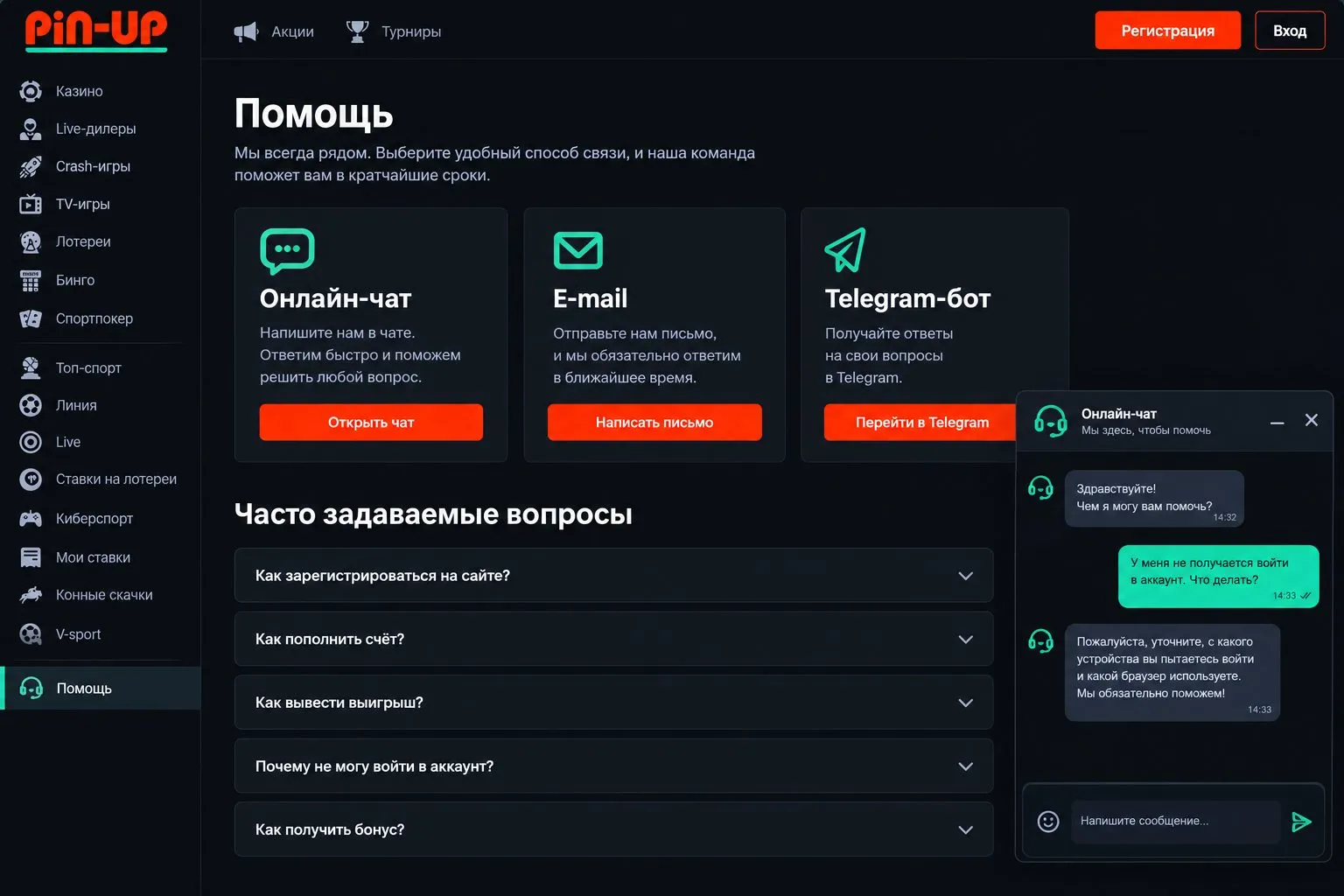This screenshot has width=1344, height=896.
Task: Expand the "Как получить бонус?" question
Action: pyautogui.click(x=613, y=829)
